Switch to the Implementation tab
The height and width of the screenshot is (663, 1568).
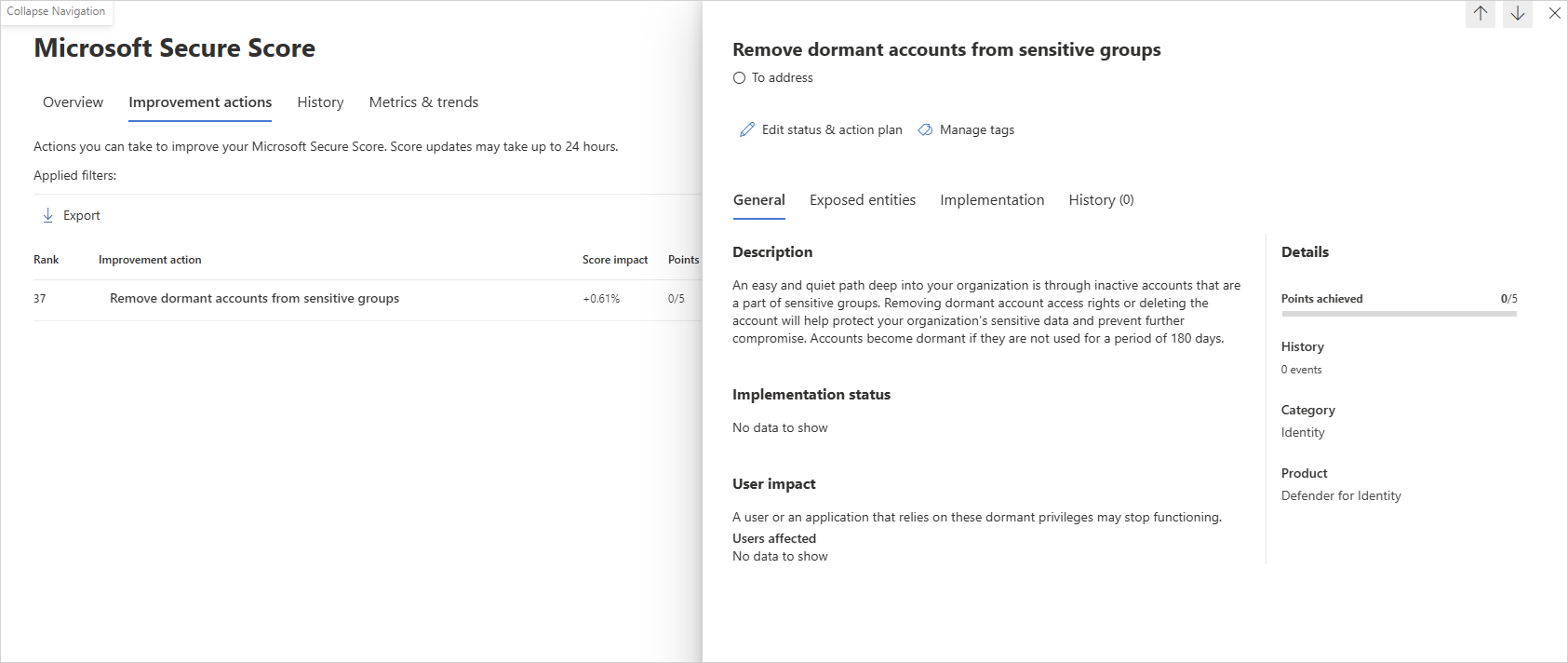pyautogui.click(x=991, y=199)
